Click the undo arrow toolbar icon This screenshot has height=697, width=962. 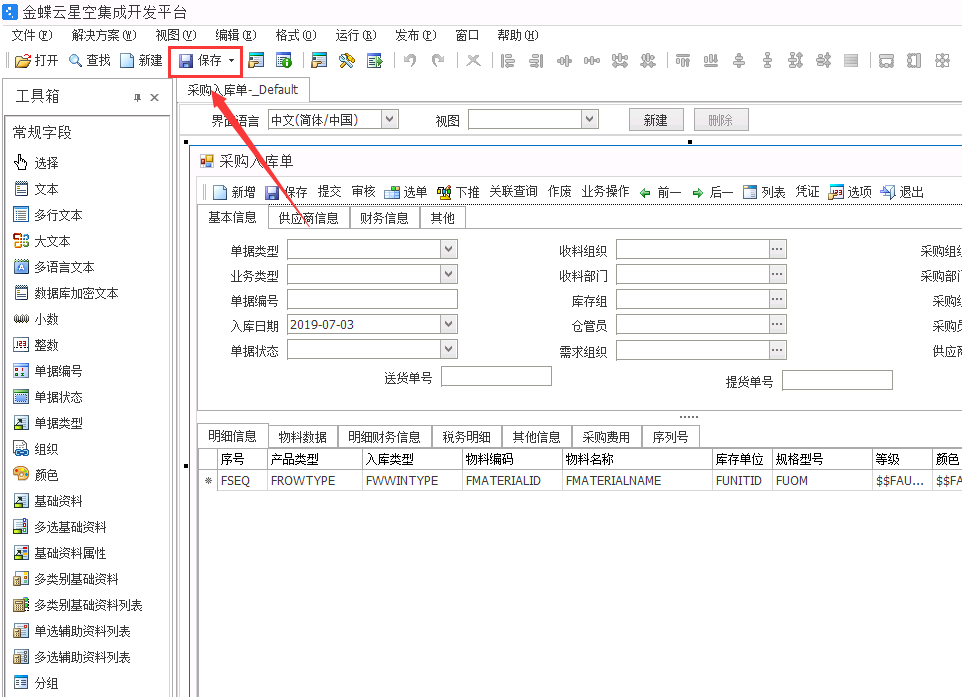click(x=410, y=60)
